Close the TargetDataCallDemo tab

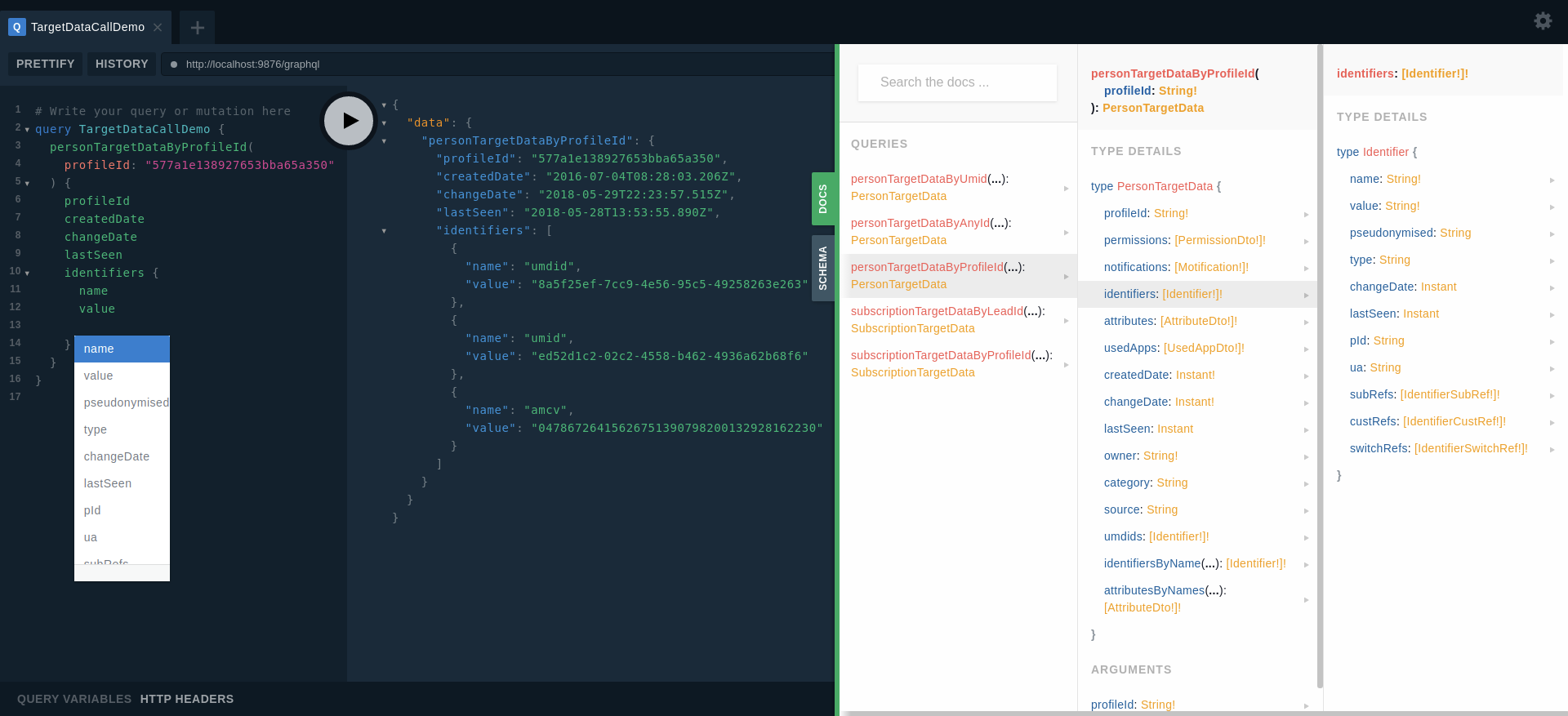coord(158,28)
